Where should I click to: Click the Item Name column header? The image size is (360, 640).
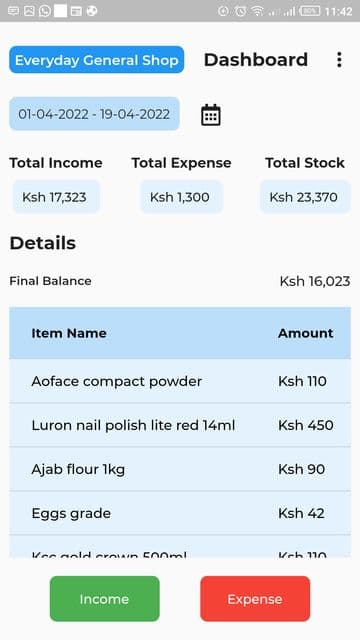point(69,333)
